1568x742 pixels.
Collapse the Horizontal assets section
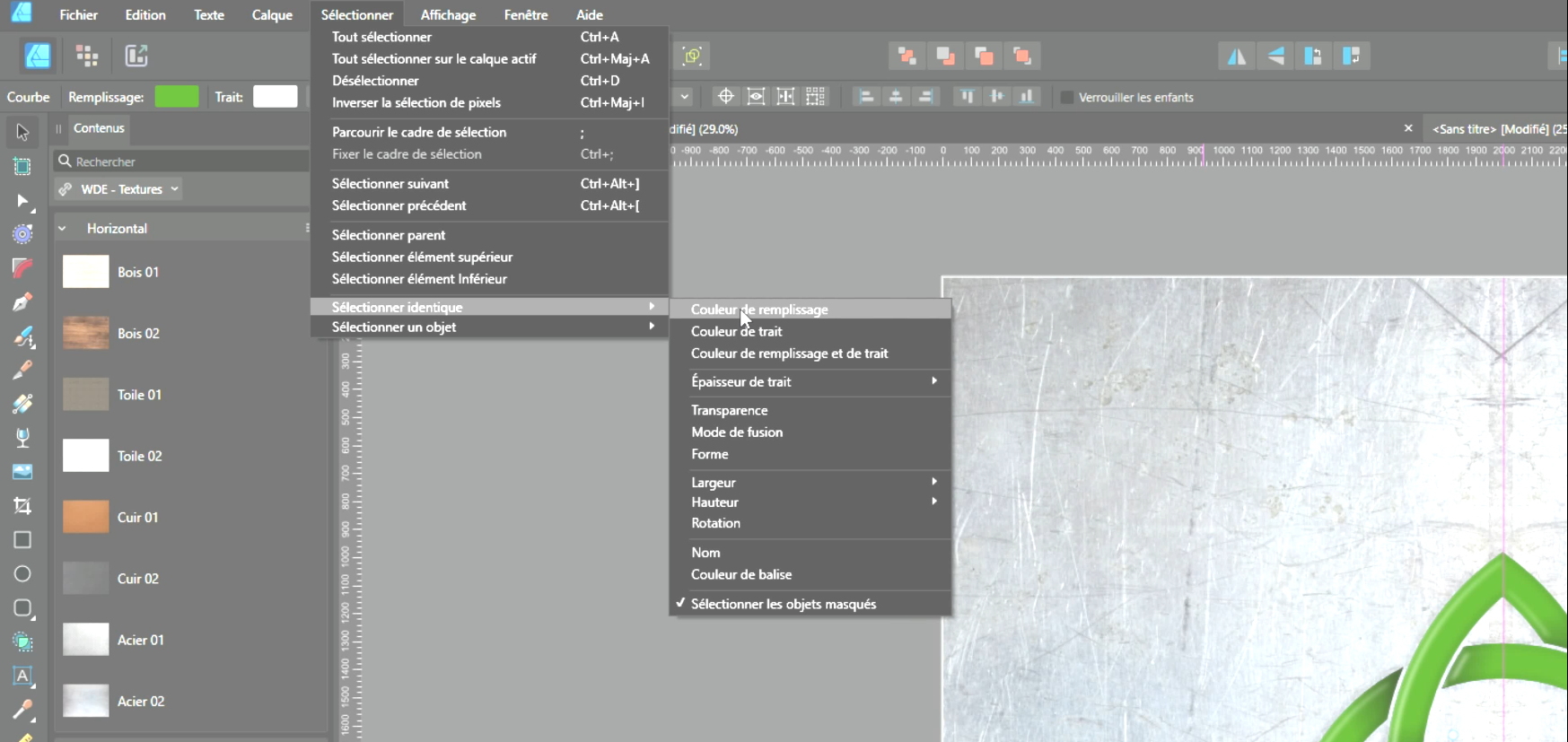(63, 229)
